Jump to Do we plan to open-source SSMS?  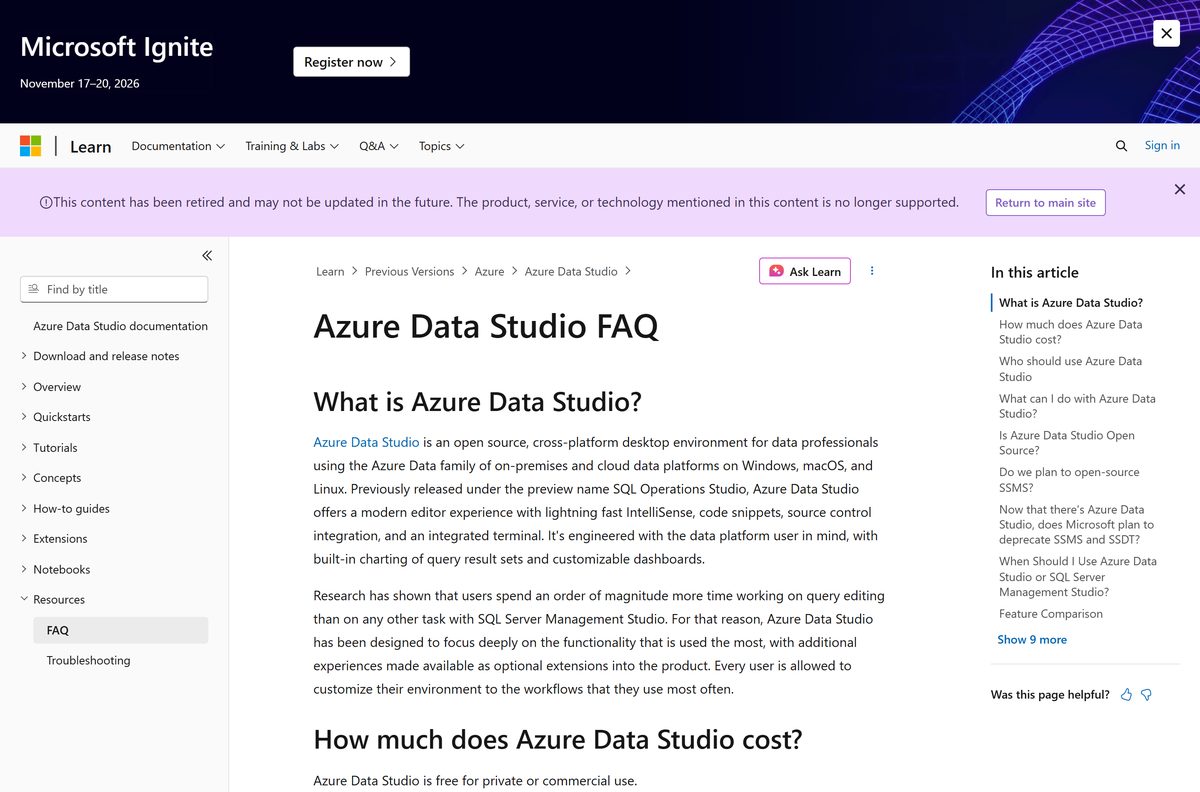coord(1069,480)
